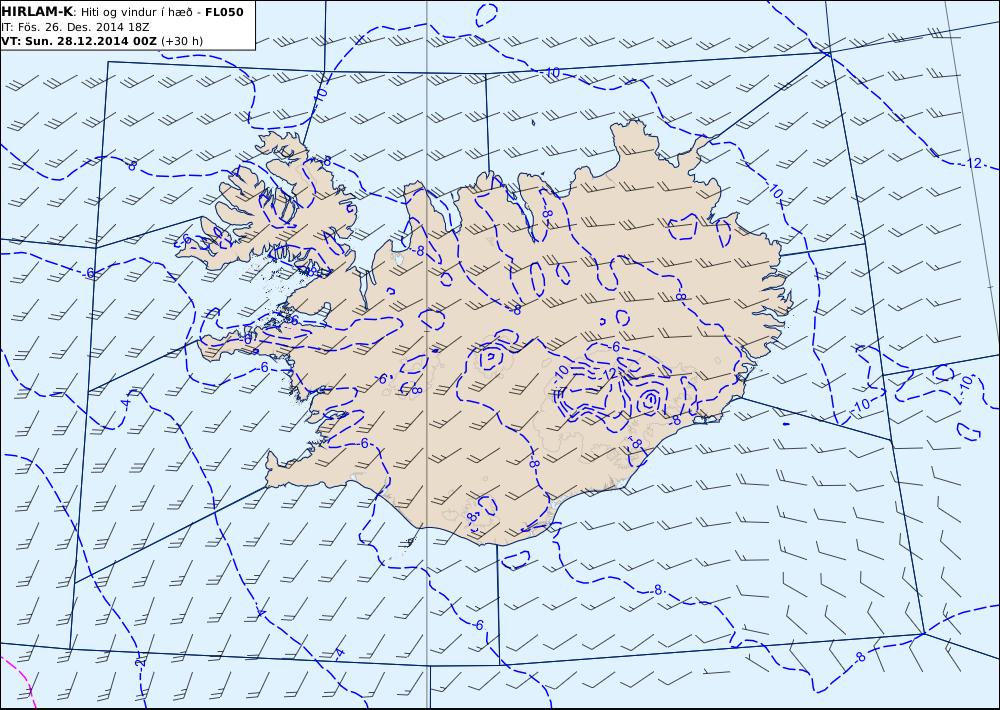
Task: Click the '-2' isotherm contour label
Action: point(140,662)
